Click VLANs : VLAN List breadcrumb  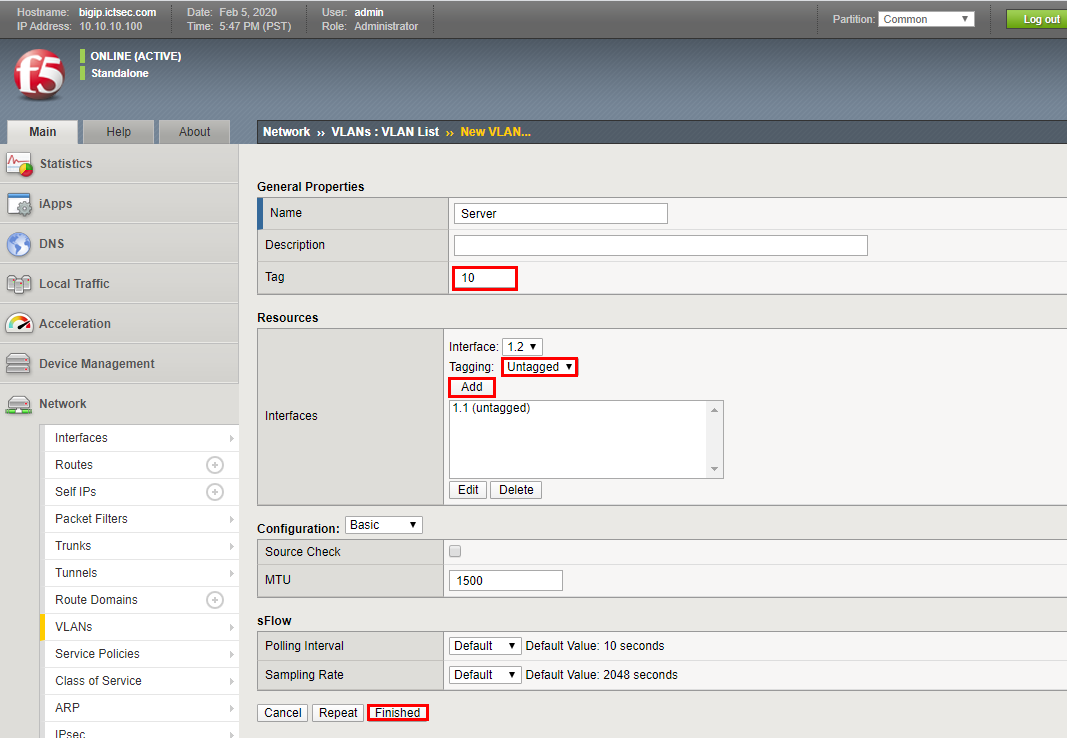click(x=385, y=132)
